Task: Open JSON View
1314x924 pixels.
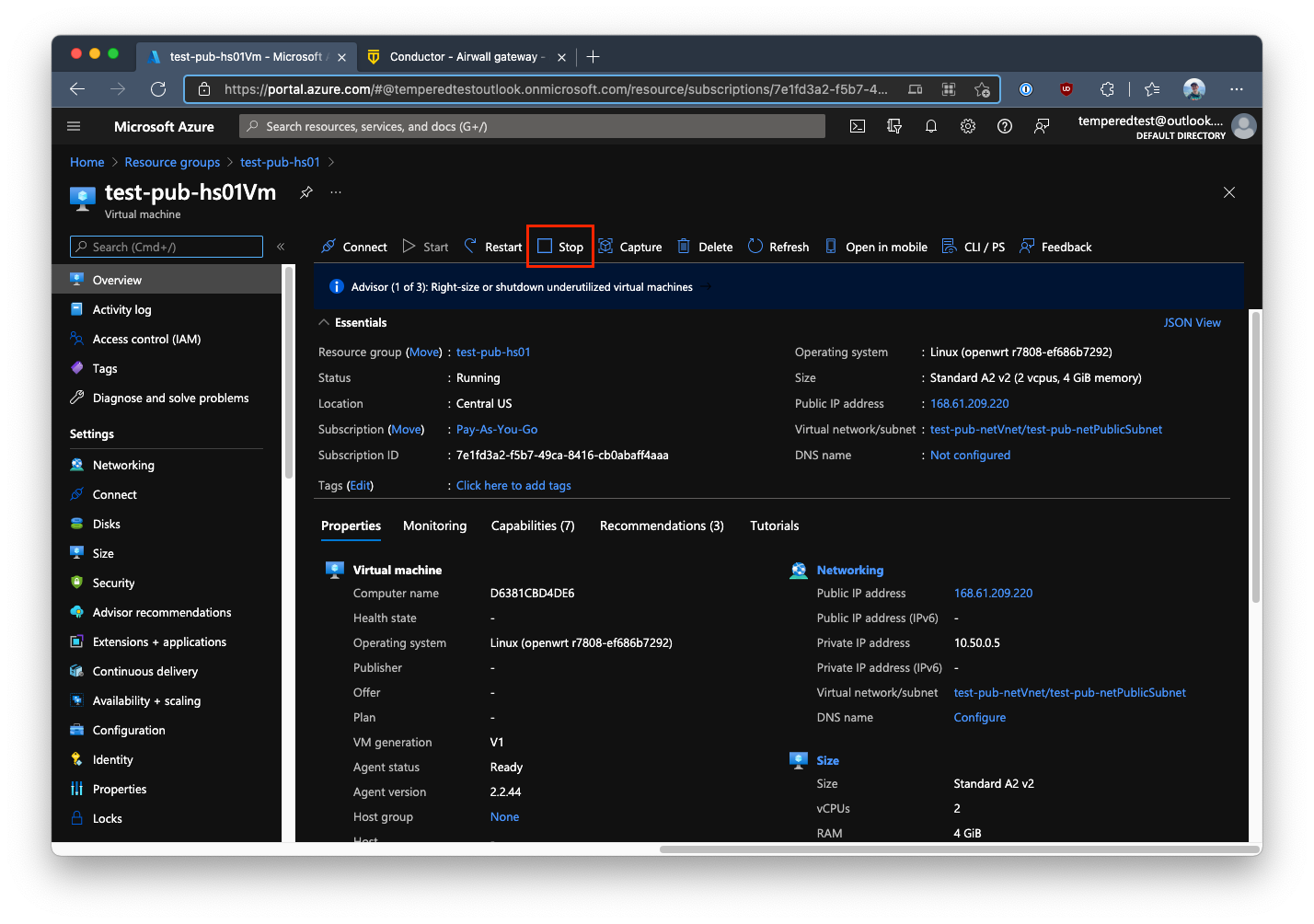Action: click(1192, 322)
